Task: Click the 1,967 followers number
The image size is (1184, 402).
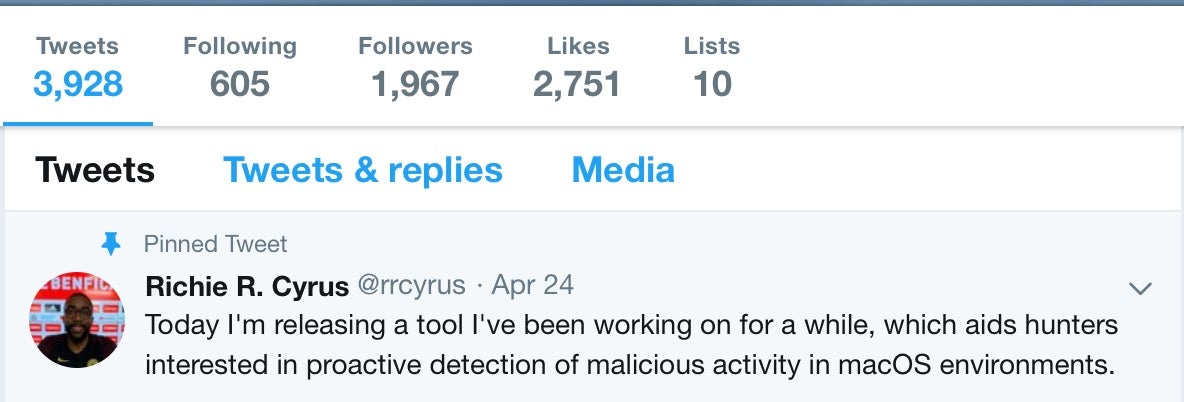Action: coord(415,84)
